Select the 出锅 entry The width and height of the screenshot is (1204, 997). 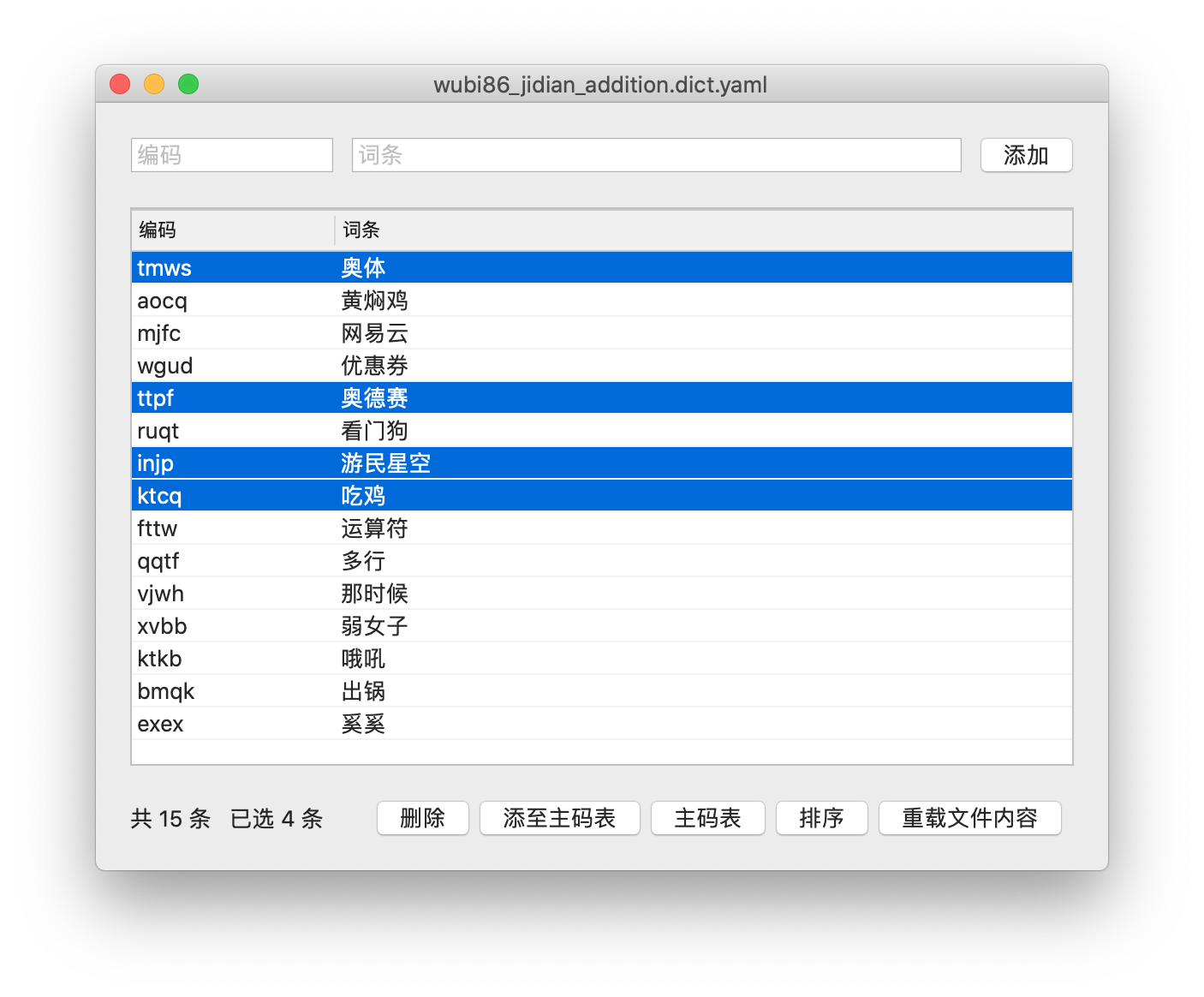point(602,691)
